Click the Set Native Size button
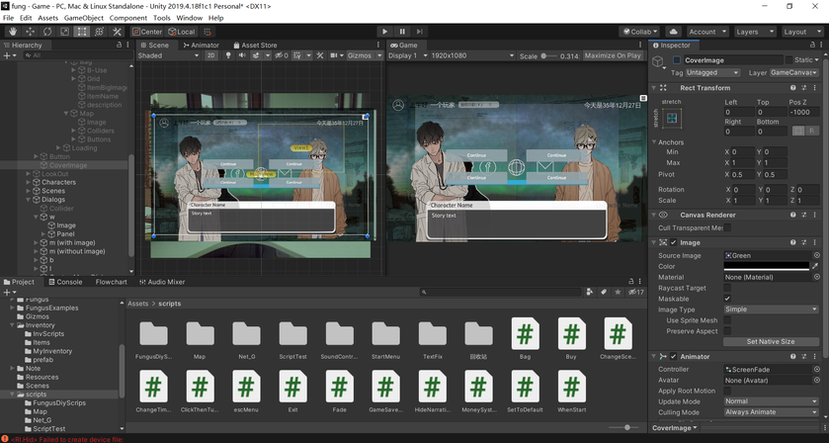 tap(771, 342)
